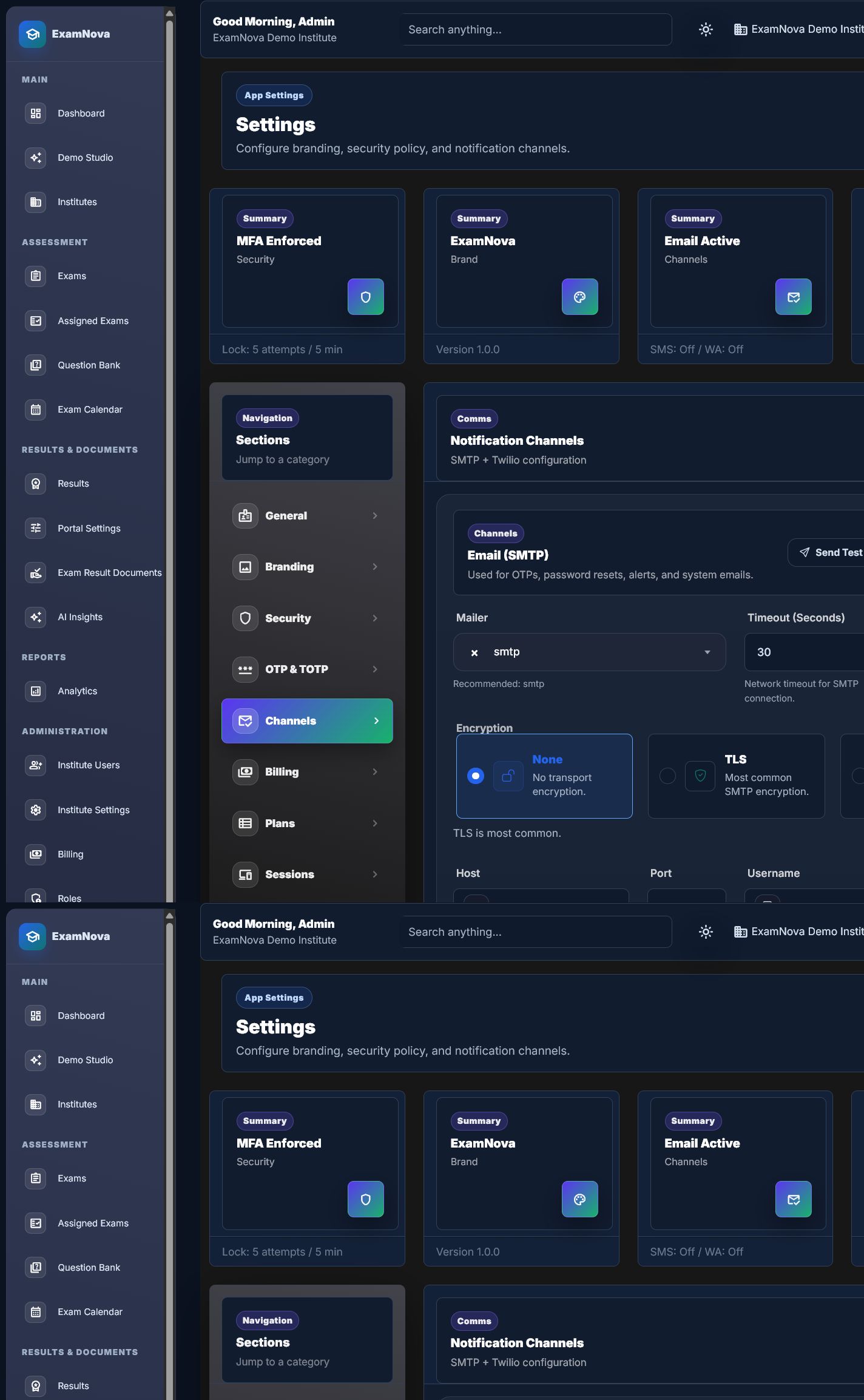
Task: Click the Institute Settings gear icon
Action: [x=36, y=810]
